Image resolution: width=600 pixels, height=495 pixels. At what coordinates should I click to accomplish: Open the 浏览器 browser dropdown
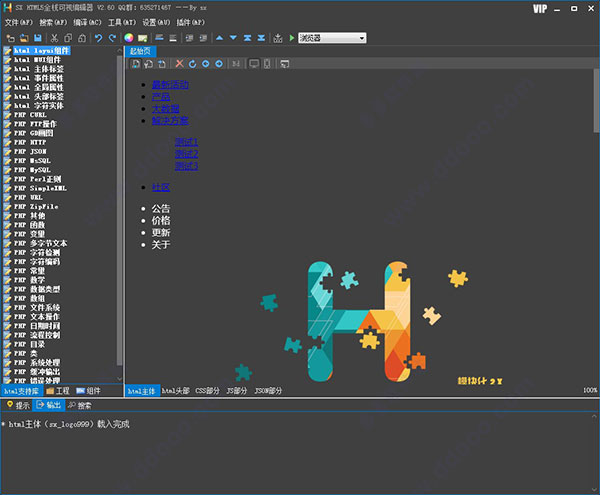point(332,38)
